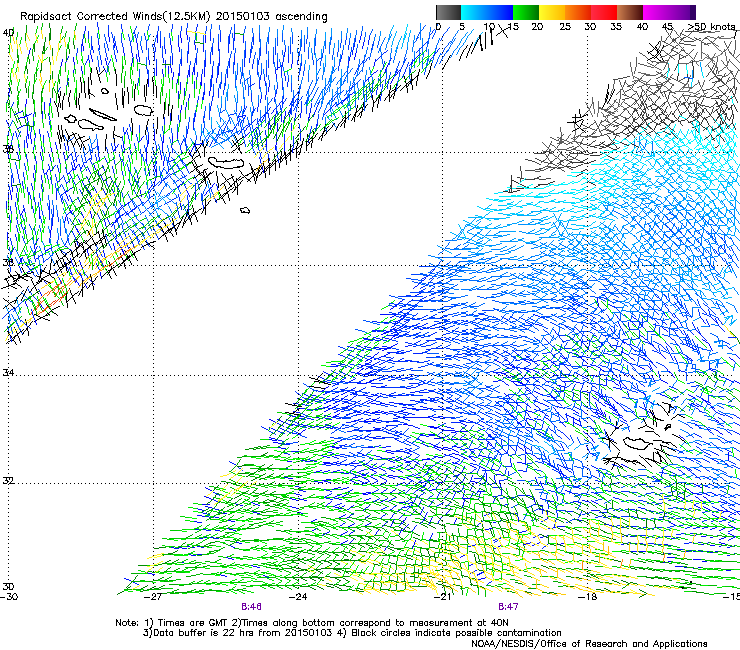Click the longitude axis label '-24'
This screenshot has width=740, height=650.
[x=298, y=597]
